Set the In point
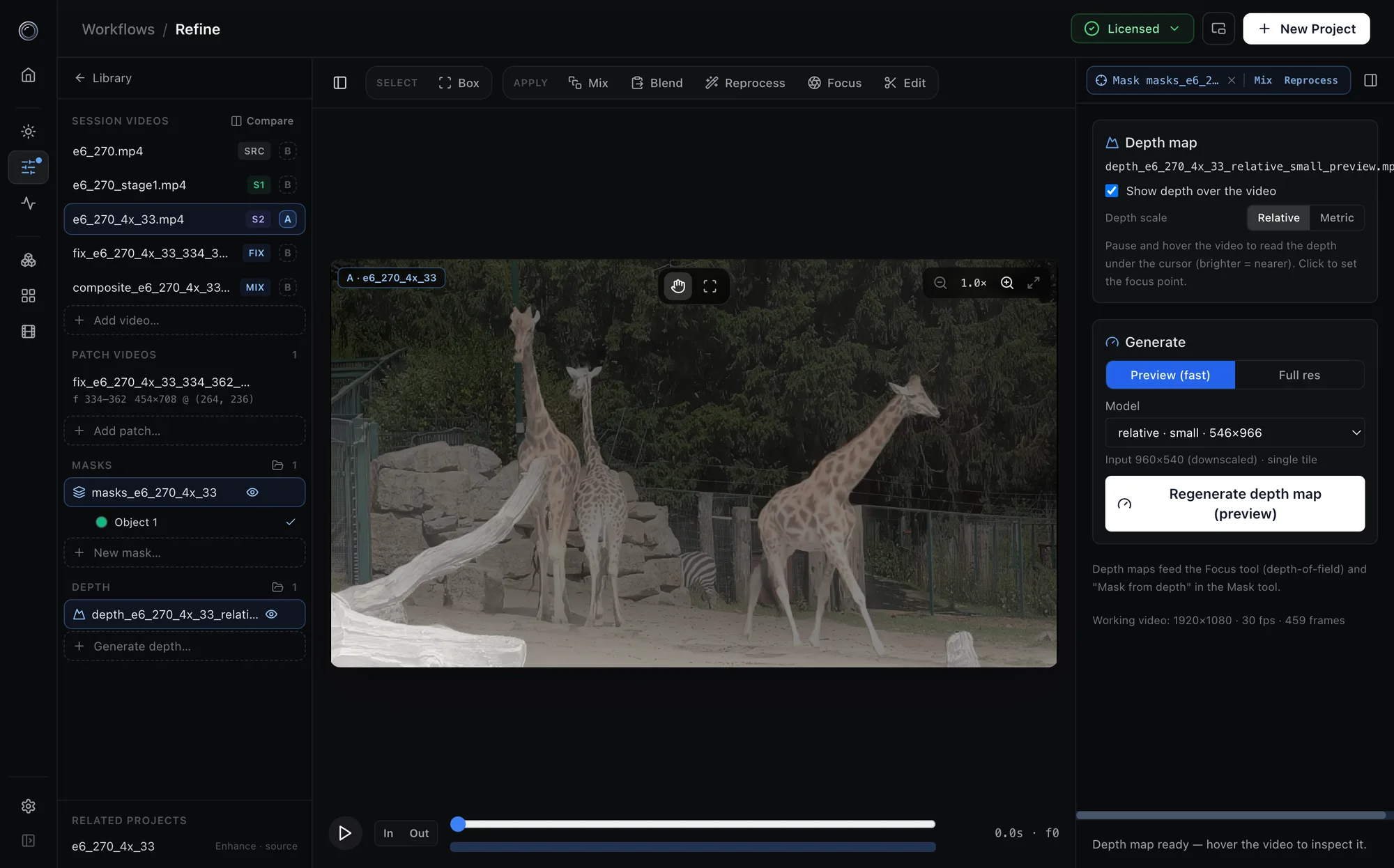 tap(388, 833)
